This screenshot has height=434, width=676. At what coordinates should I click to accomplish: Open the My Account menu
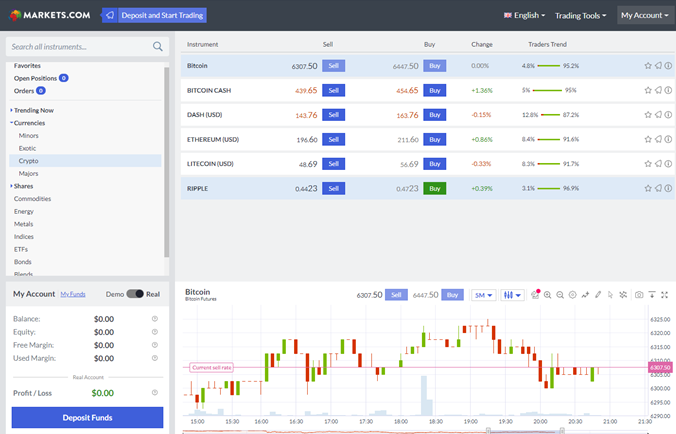pos(644,15)
